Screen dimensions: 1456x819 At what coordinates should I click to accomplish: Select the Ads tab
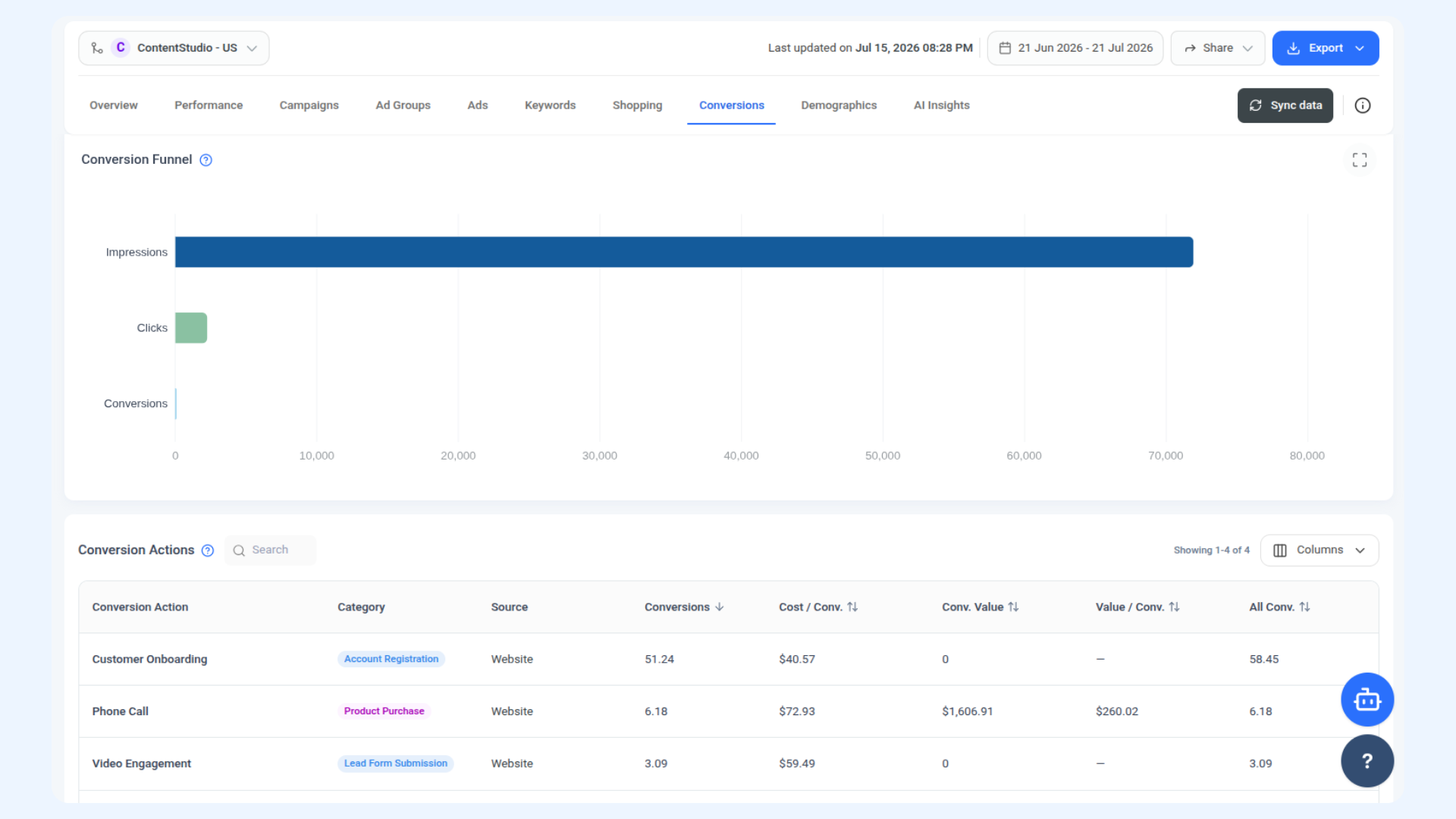[478, 105]
